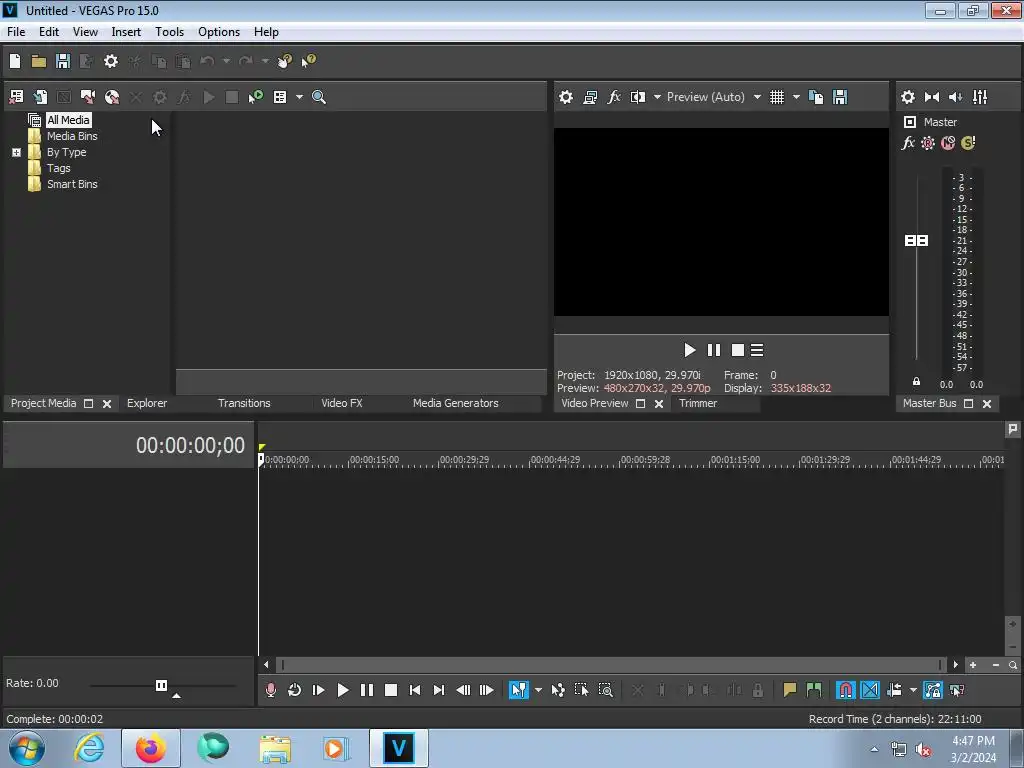The image size is (1024, 768).
Task: Click Stop in Video Preview controls
Action: click(738, 351)
